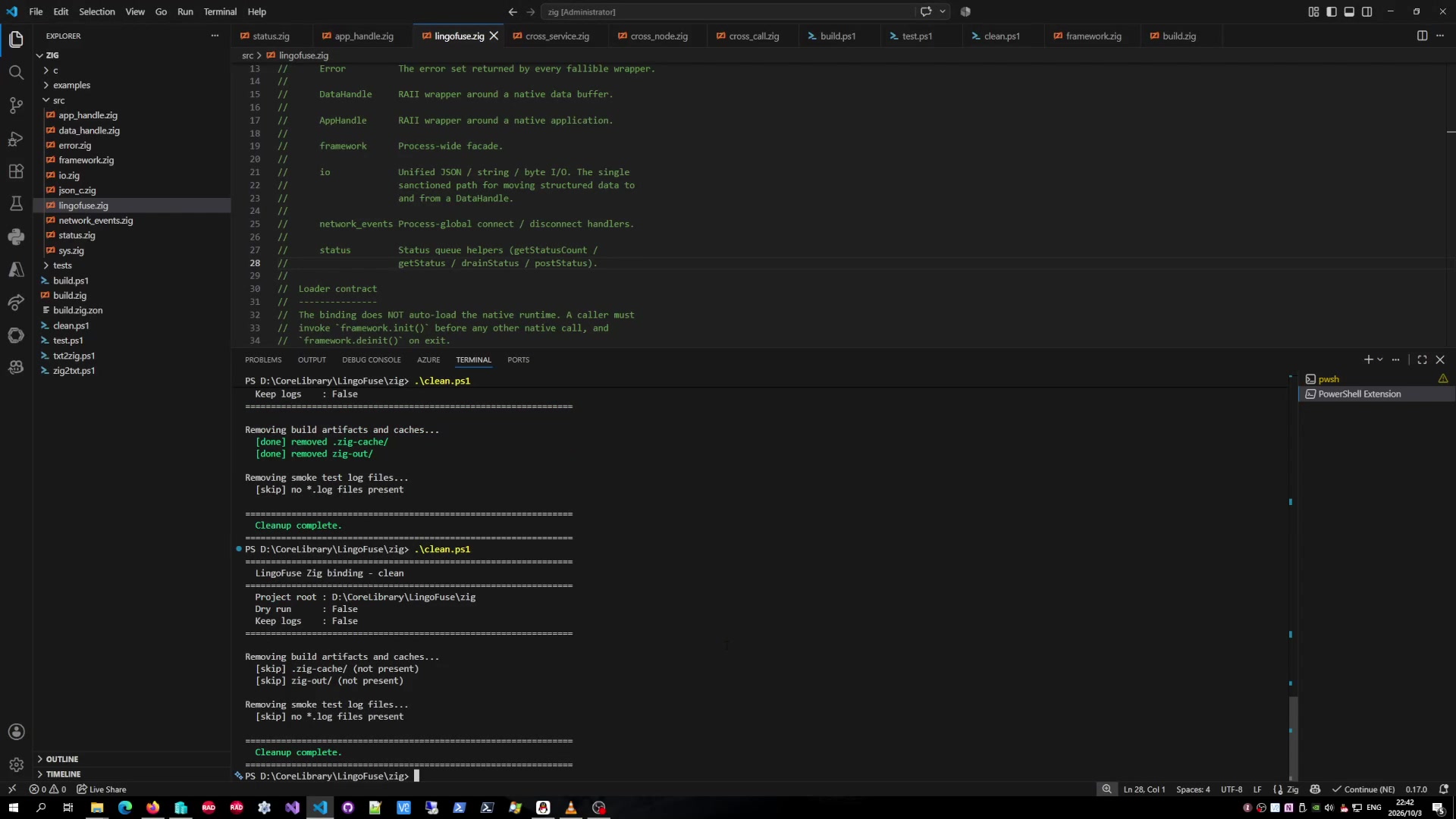Collapse the src folder
The width and height of the screenshot is (1456, 819).
pyautogui.click(x=132, y=100)
